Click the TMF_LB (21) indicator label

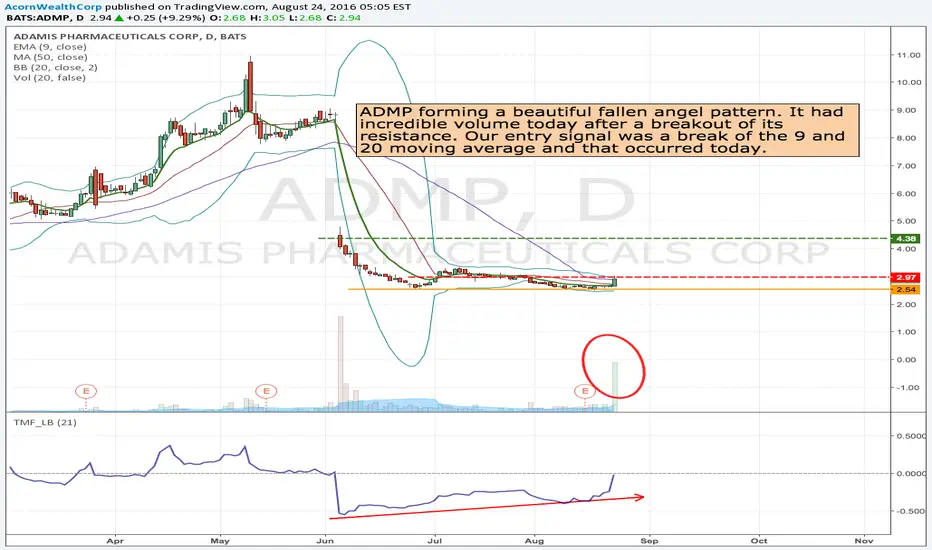tap(45, 422)
